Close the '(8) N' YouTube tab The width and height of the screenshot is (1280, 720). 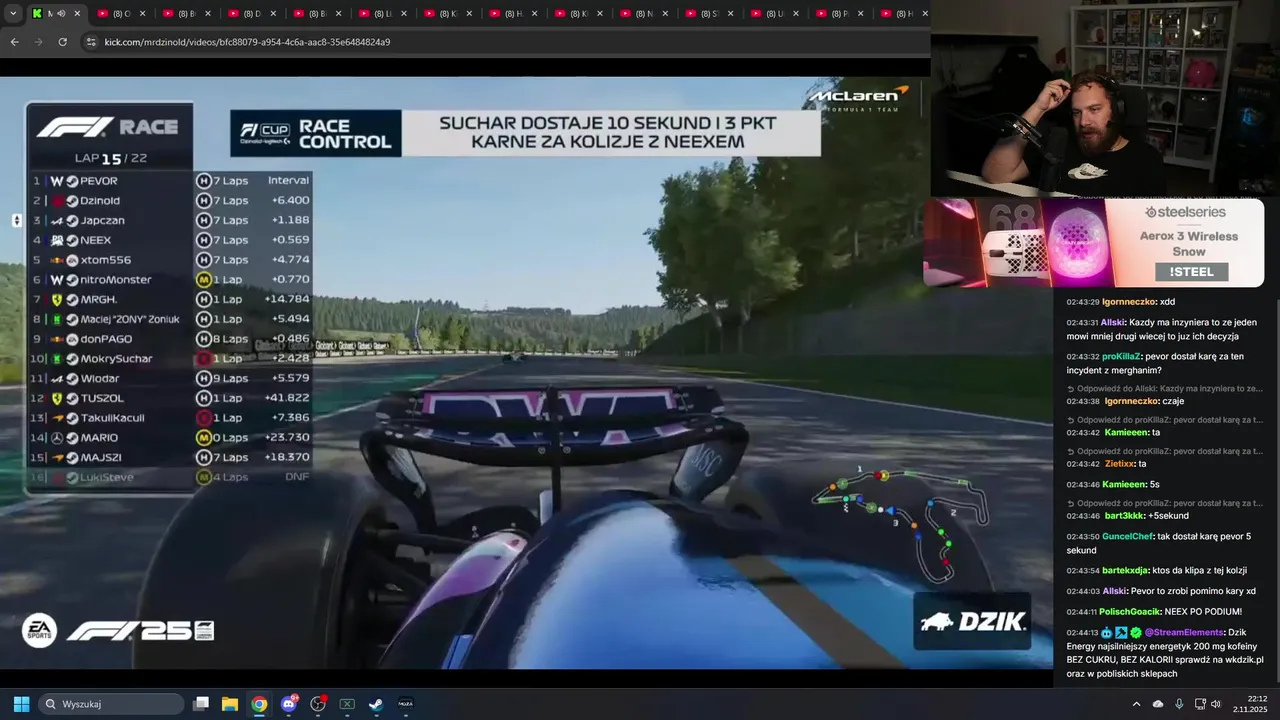click(665, 14)
